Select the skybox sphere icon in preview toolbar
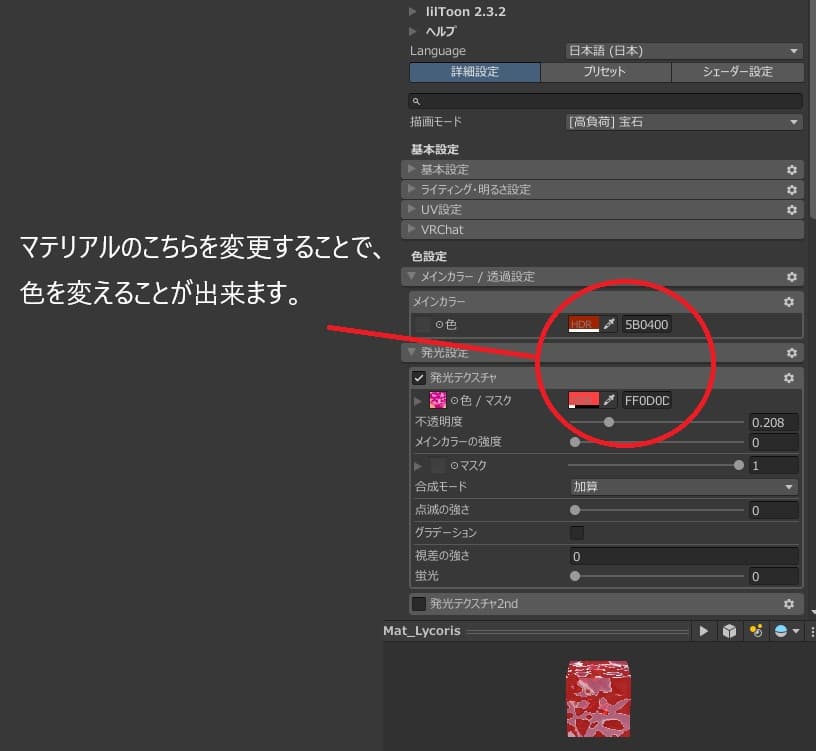Viewport: 816px width, 751px height. pos(779,631)
